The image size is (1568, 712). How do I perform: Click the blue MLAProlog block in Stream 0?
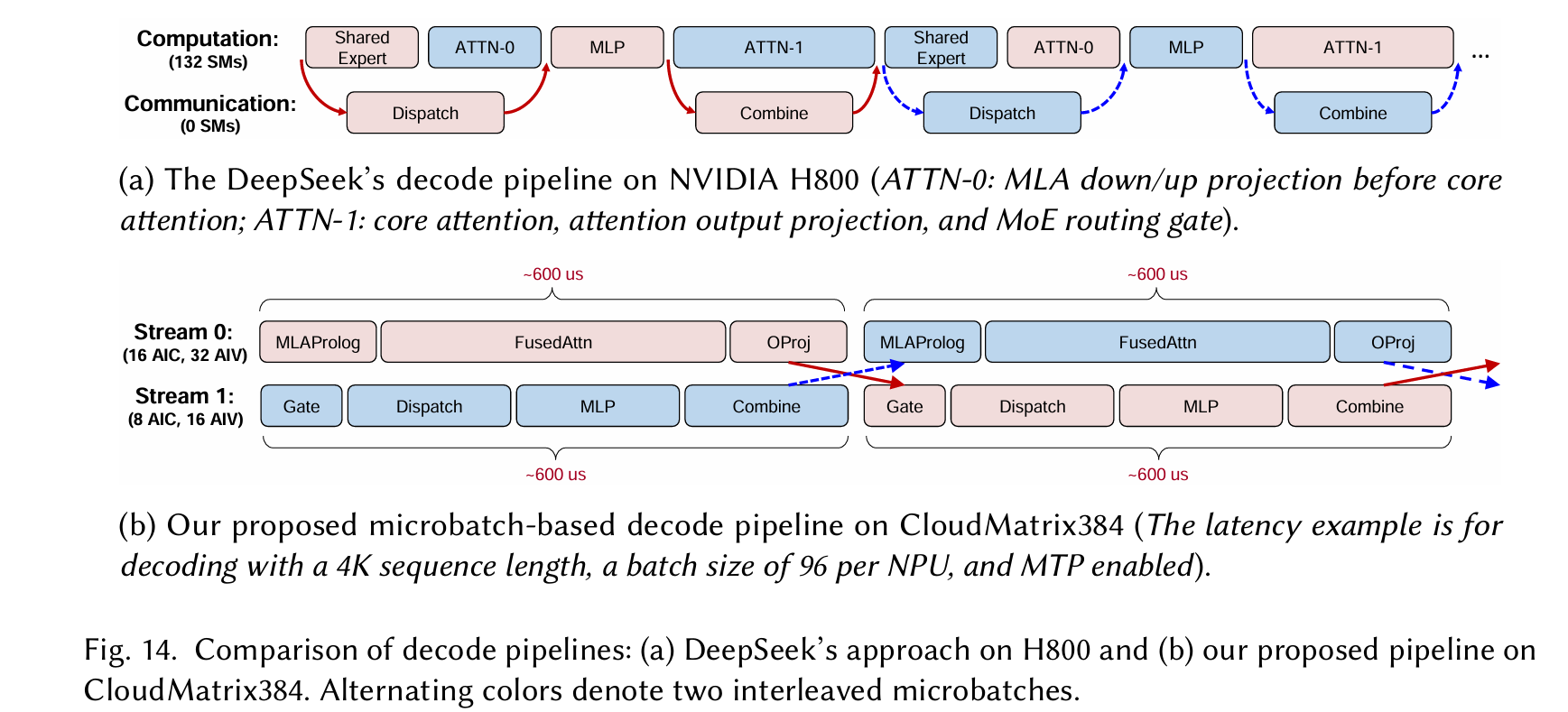923,342
